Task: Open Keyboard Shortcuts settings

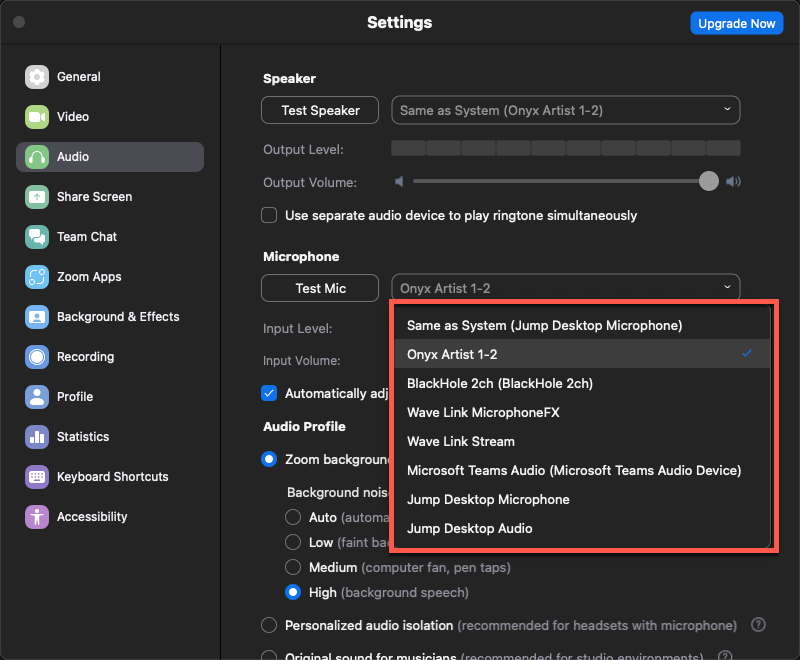Action: pos(110,477)
